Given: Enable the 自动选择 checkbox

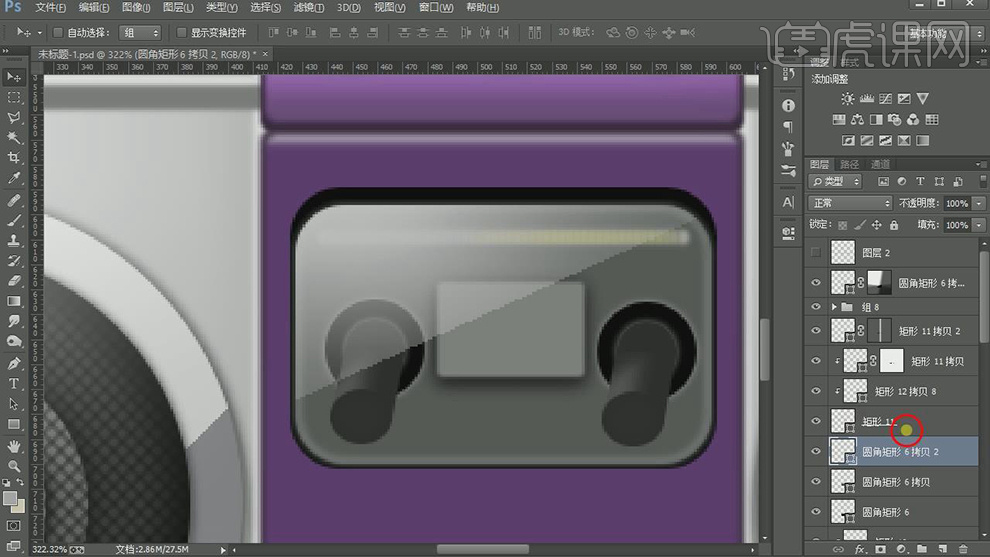Looking at the screenshot, I should click(58, 33).
